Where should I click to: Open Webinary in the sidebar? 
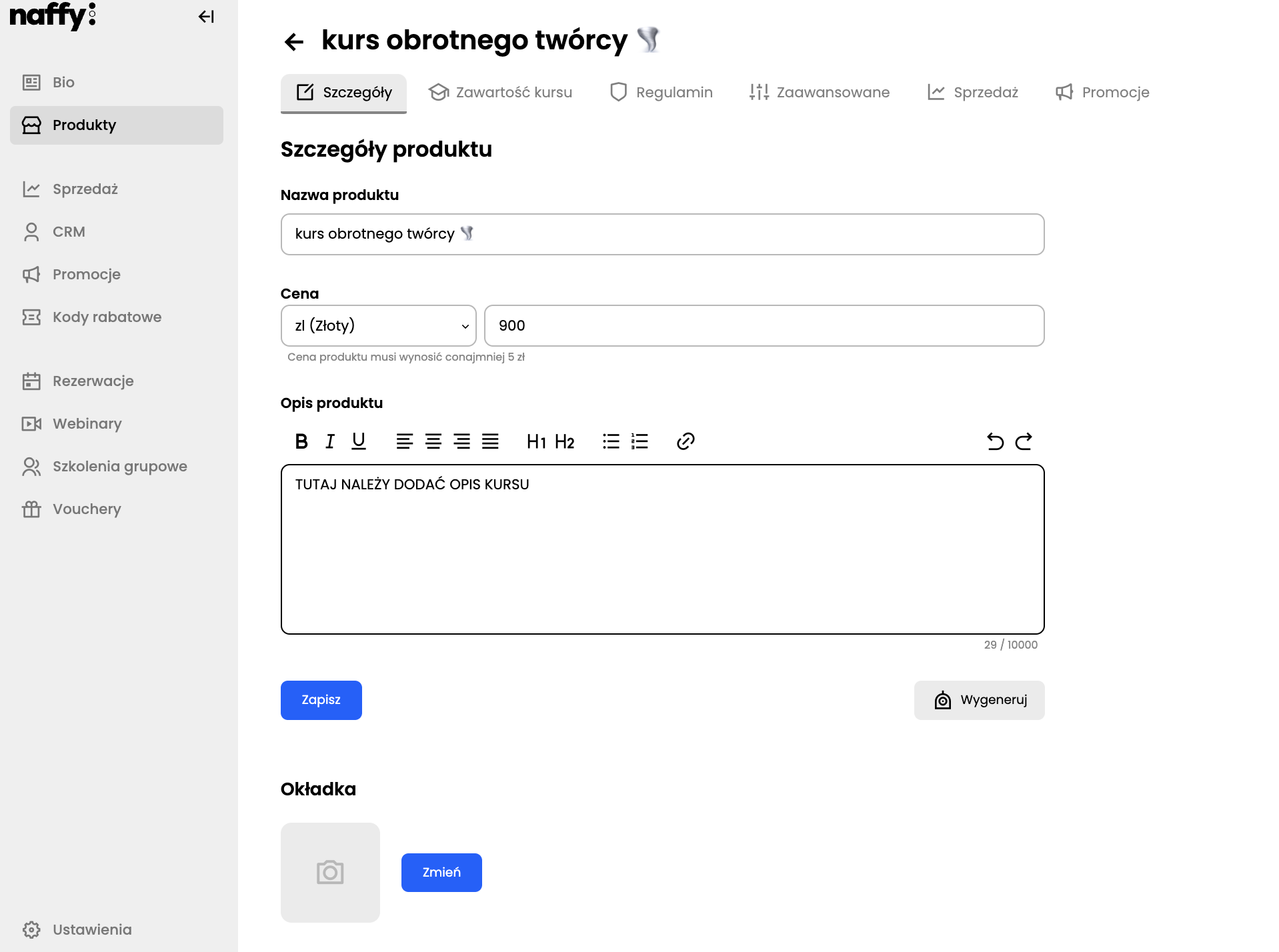(x=117, y=424)
